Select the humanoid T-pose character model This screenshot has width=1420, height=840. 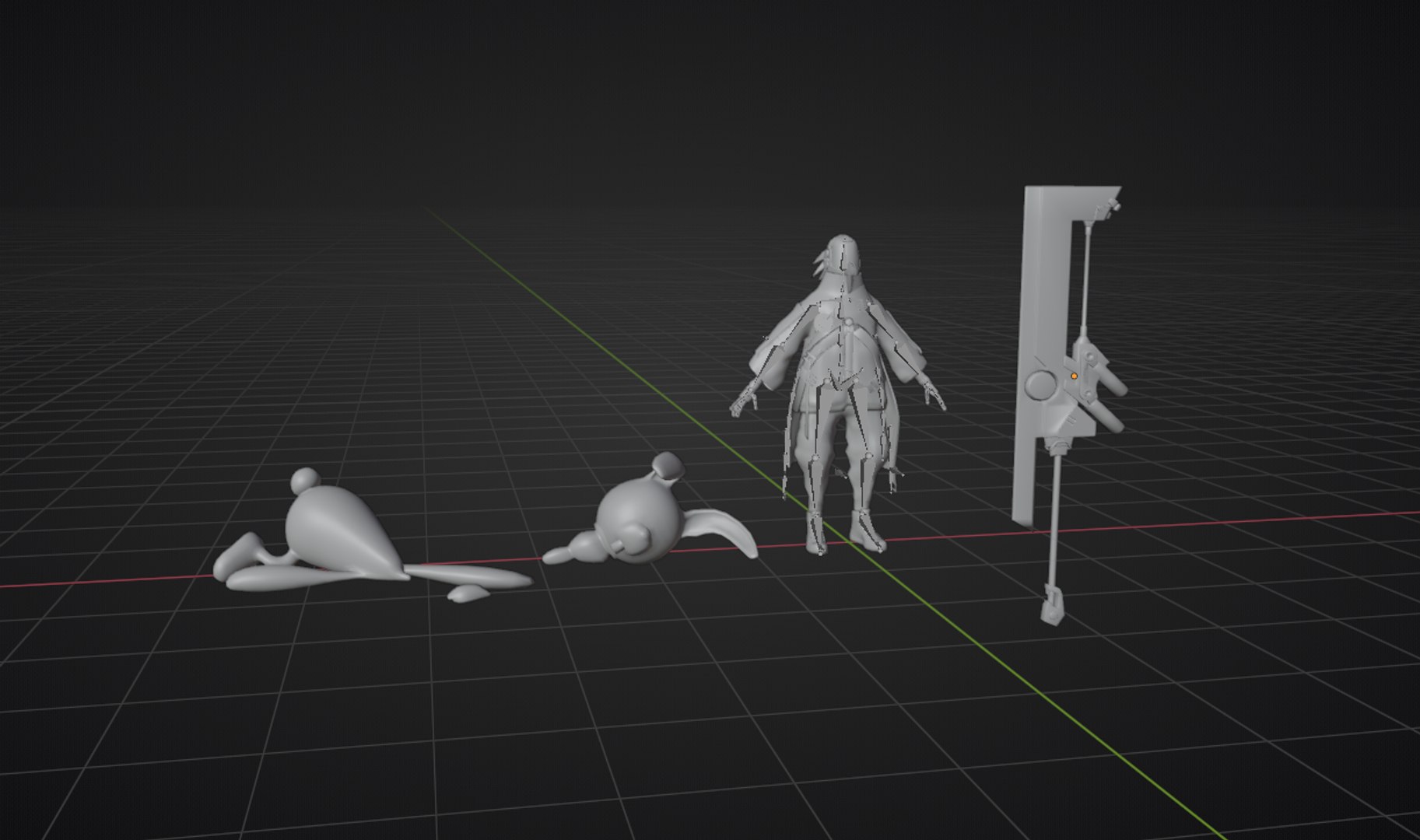(839, 397)
